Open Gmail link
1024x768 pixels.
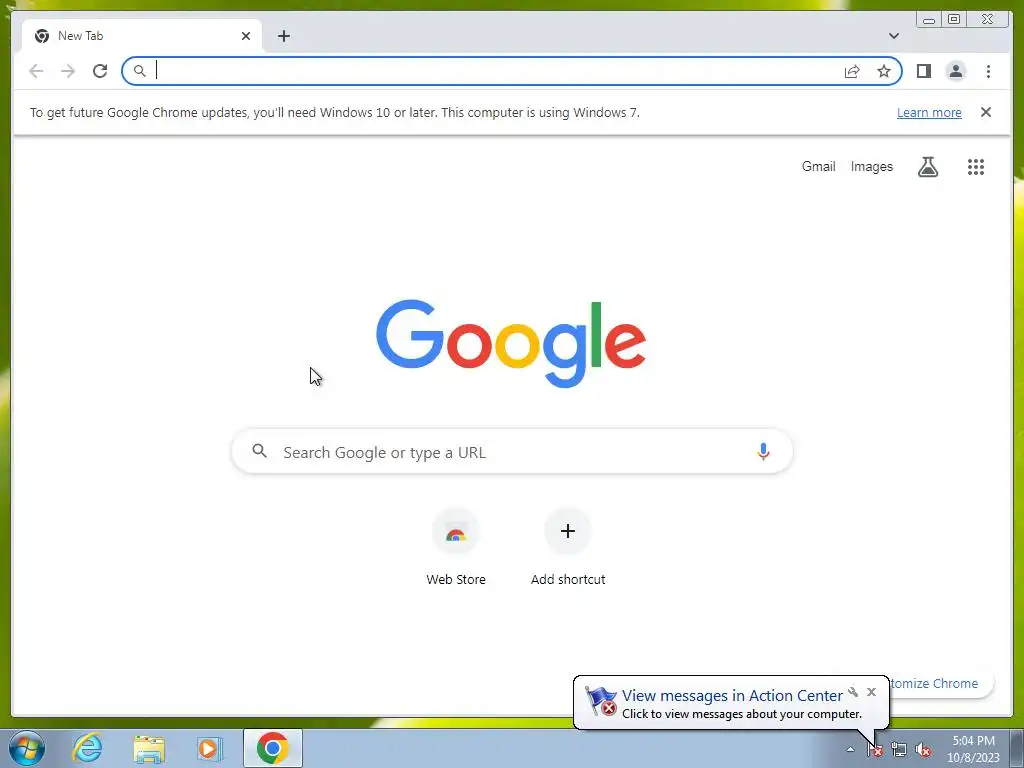(x=818, y=167)
